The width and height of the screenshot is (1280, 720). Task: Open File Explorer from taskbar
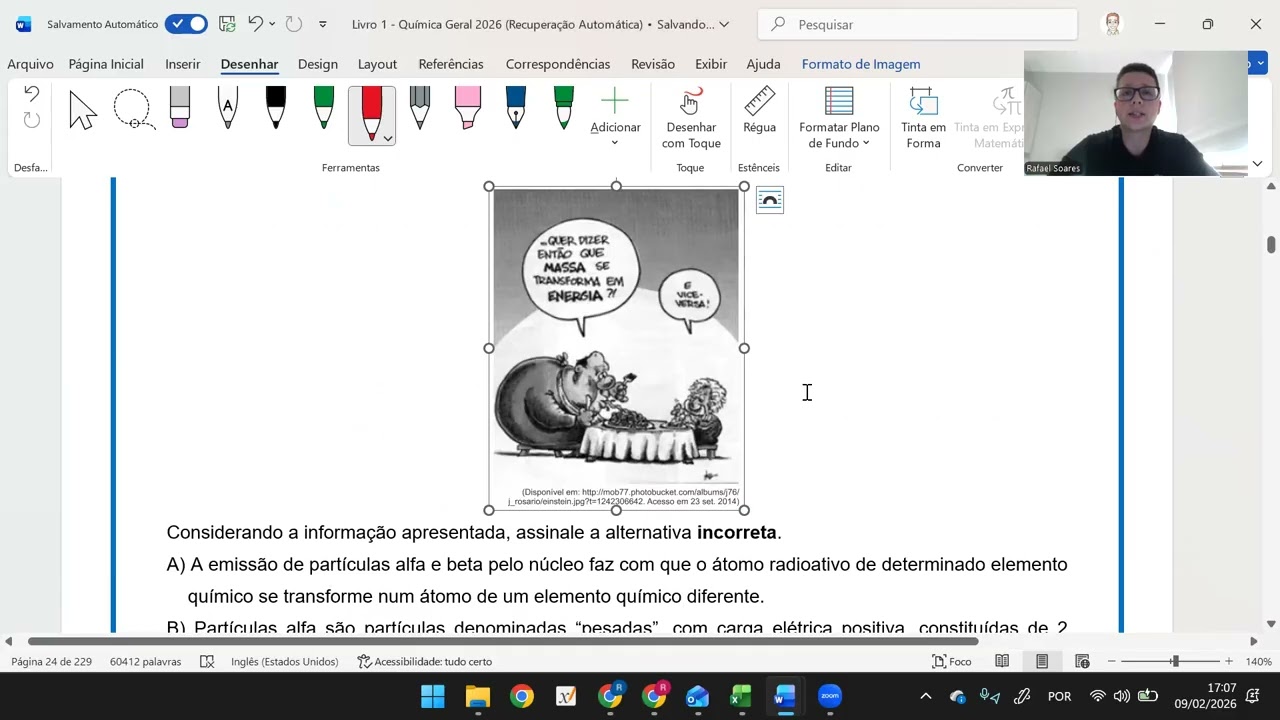pos(478,696)
